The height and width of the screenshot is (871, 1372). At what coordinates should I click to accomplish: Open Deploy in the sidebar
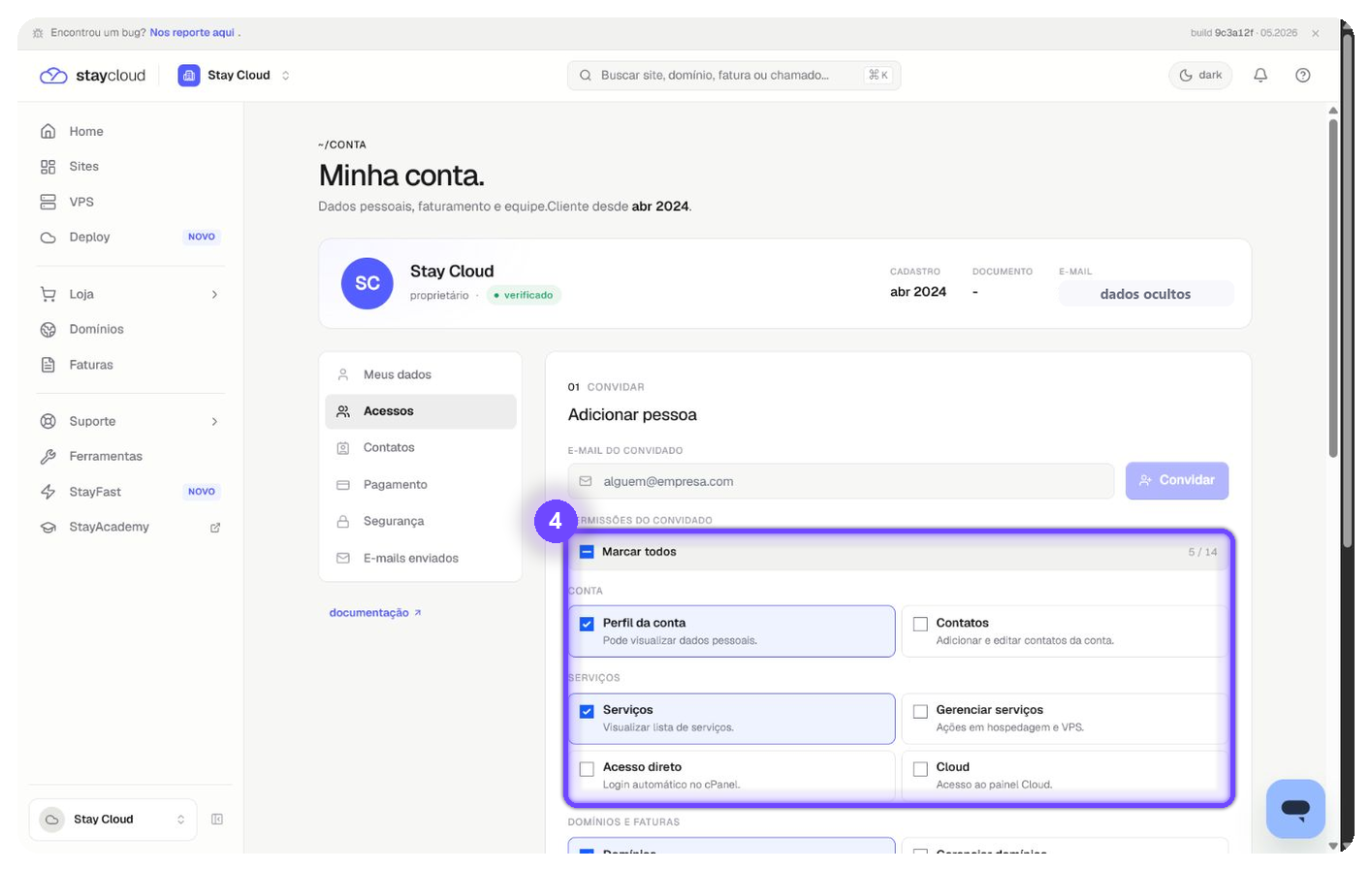click(x=130, y=237)
